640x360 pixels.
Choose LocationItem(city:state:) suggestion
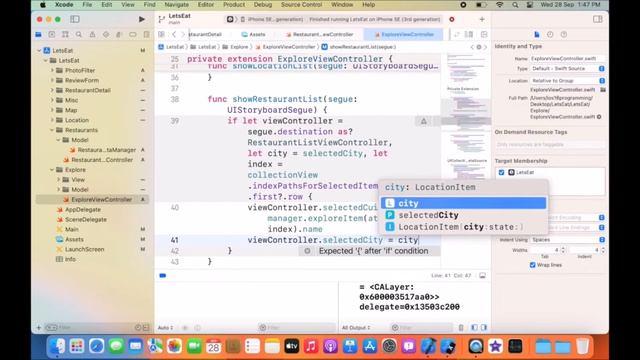(463, 227)
